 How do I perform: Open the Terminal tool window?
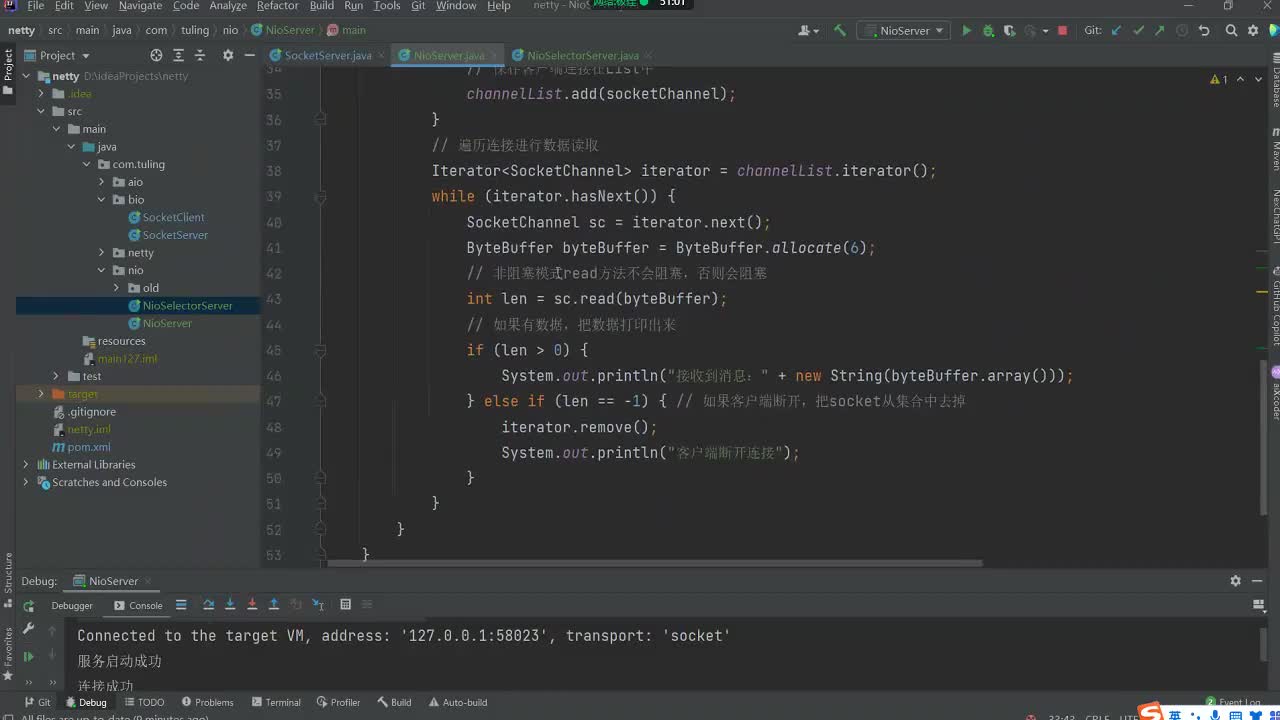click(276, 702)
